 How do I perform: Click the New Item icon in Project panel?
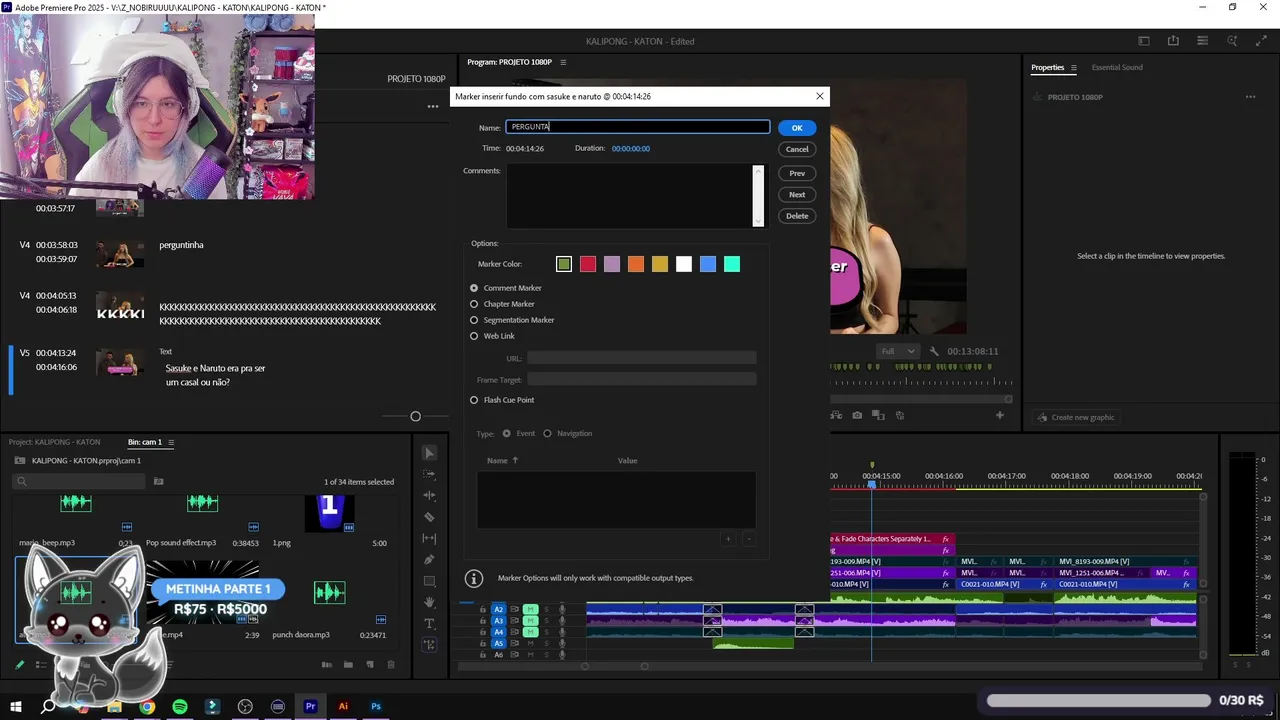coord(369,664)
